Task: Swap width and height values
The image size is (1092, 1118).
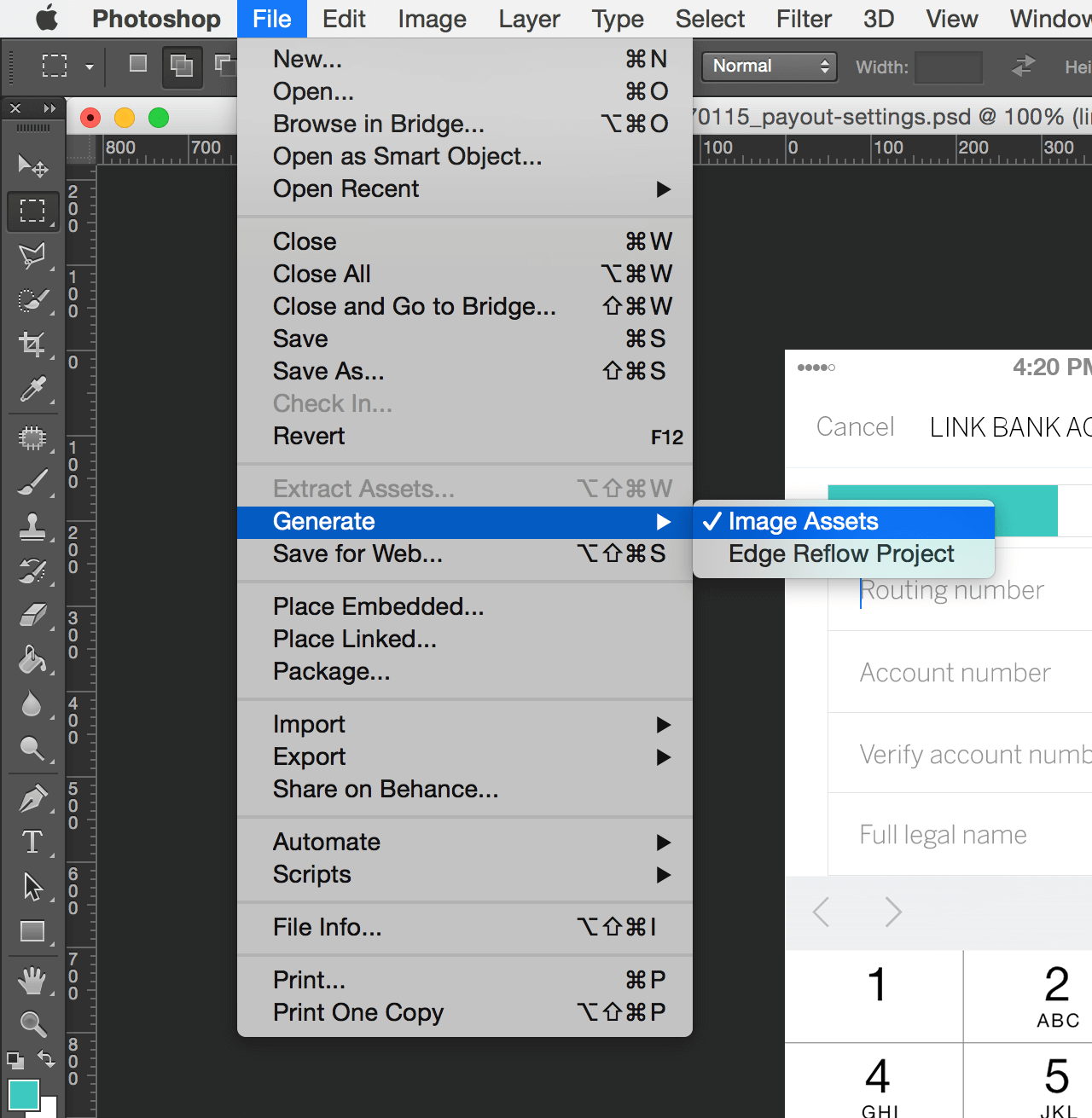Action: click(x=1023, y=66)
